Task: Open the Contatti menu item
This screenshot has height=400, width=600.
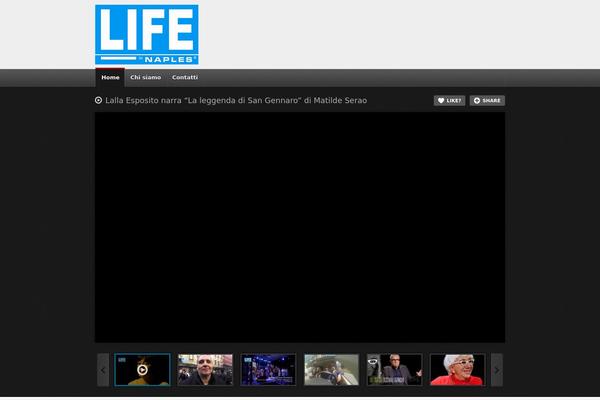Action: pyautogui.click(x=185, y=77)
